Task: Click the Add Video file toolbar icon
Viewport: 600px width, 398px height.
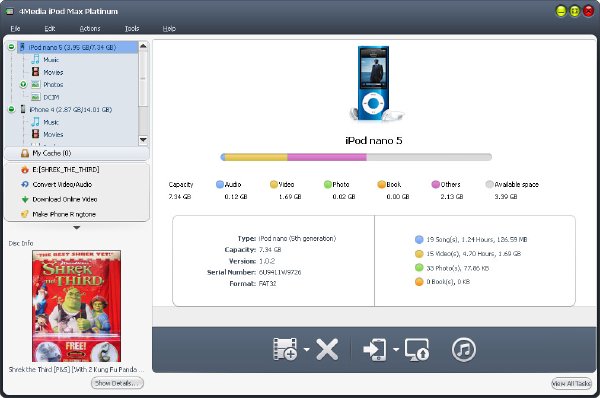Action: click(x=285, y=349)
